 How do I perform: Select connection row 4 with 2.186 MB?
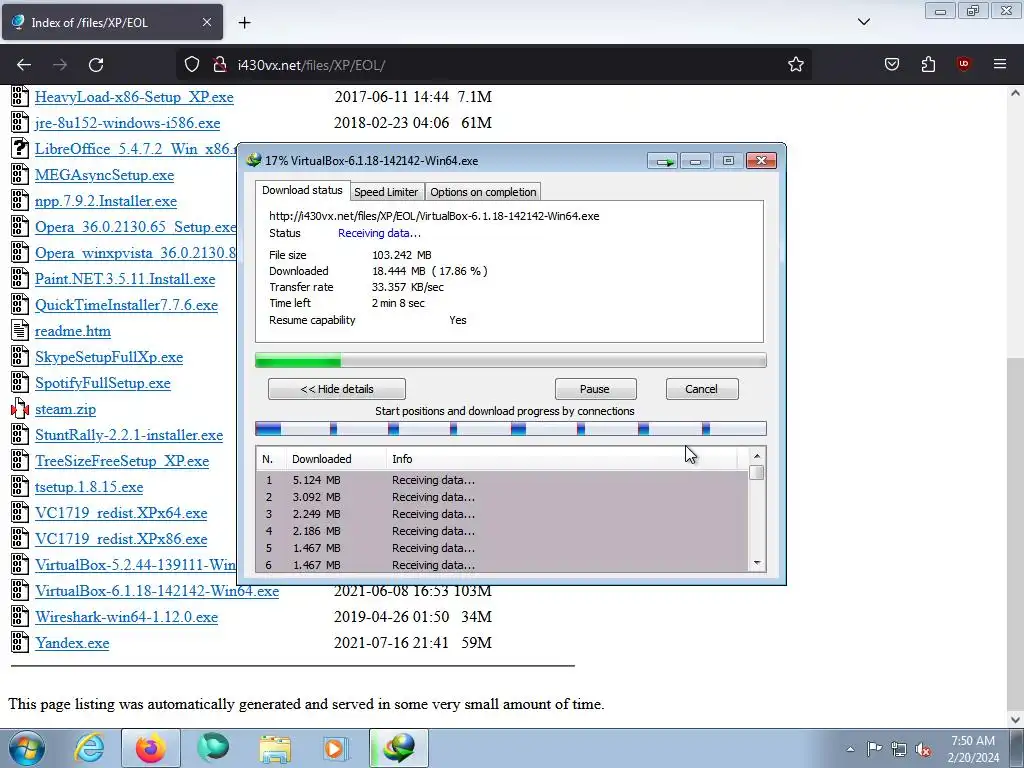coord(502,531)
